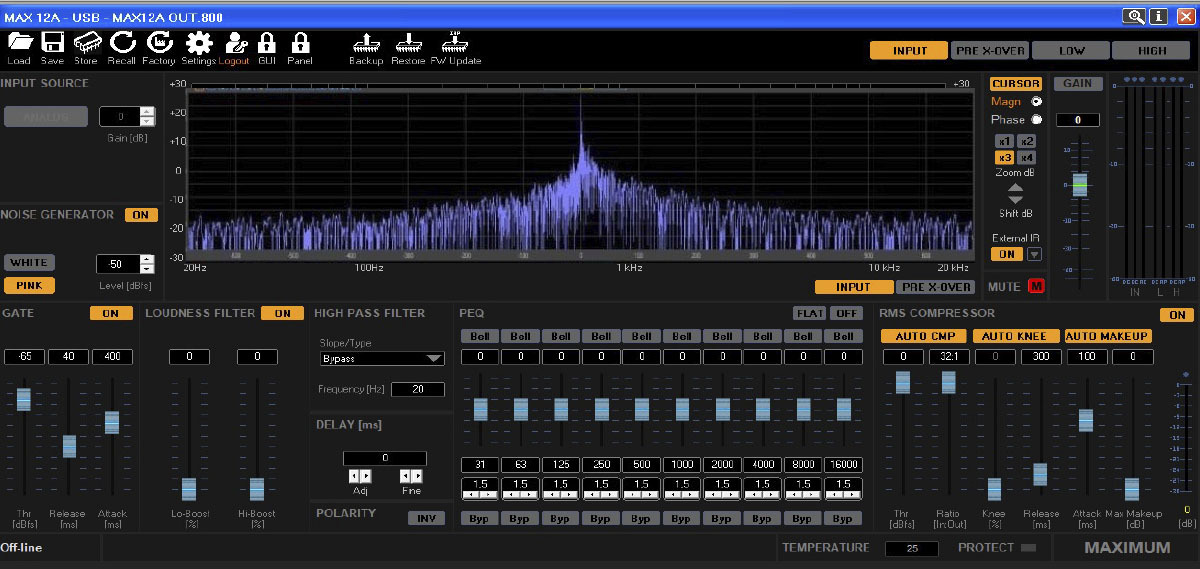Viewport: 1200px width, 569px height.
Task: Click the delay Adj left arrow
Action: tap(353, 476)
